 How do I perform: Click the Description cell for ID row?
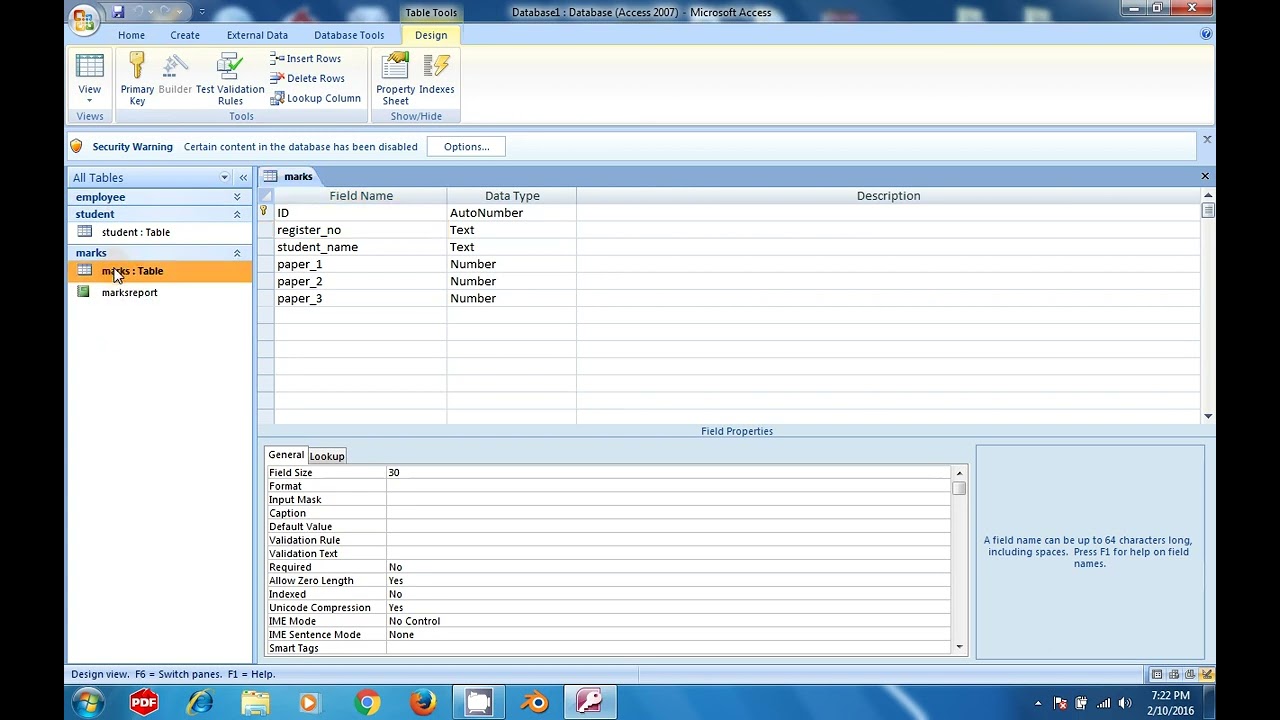click(x=888, y=213)
